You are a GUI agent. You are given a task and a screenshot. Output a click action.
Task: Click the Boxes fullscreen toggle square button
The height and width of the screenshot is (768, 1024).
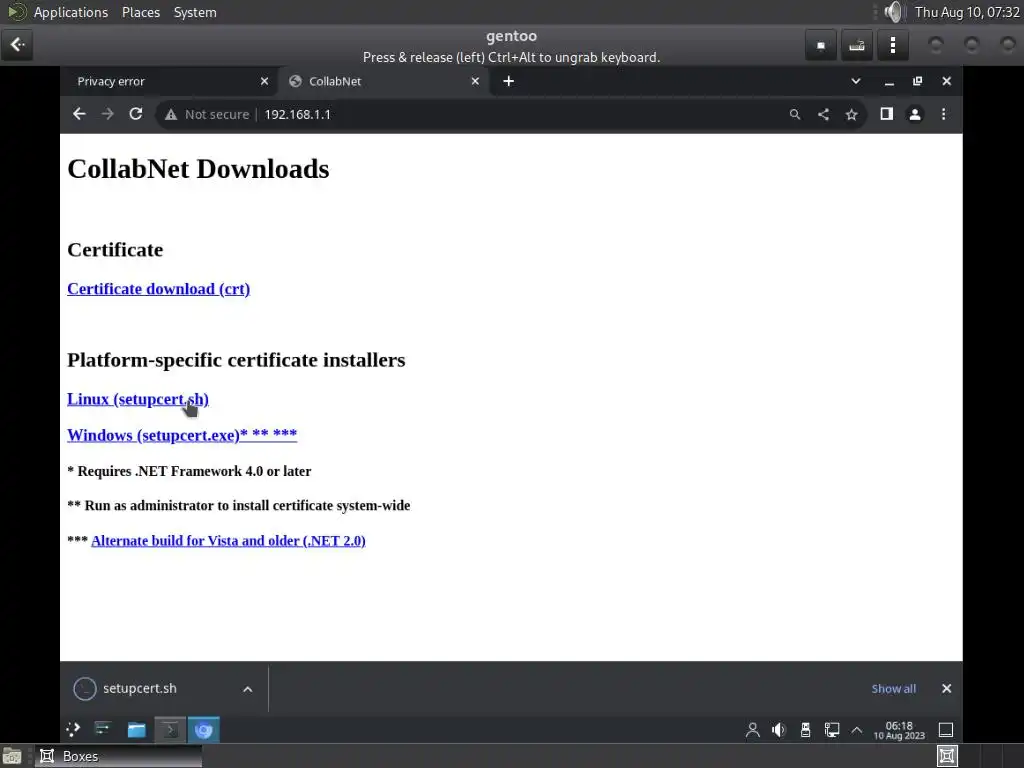click(821, 46)
